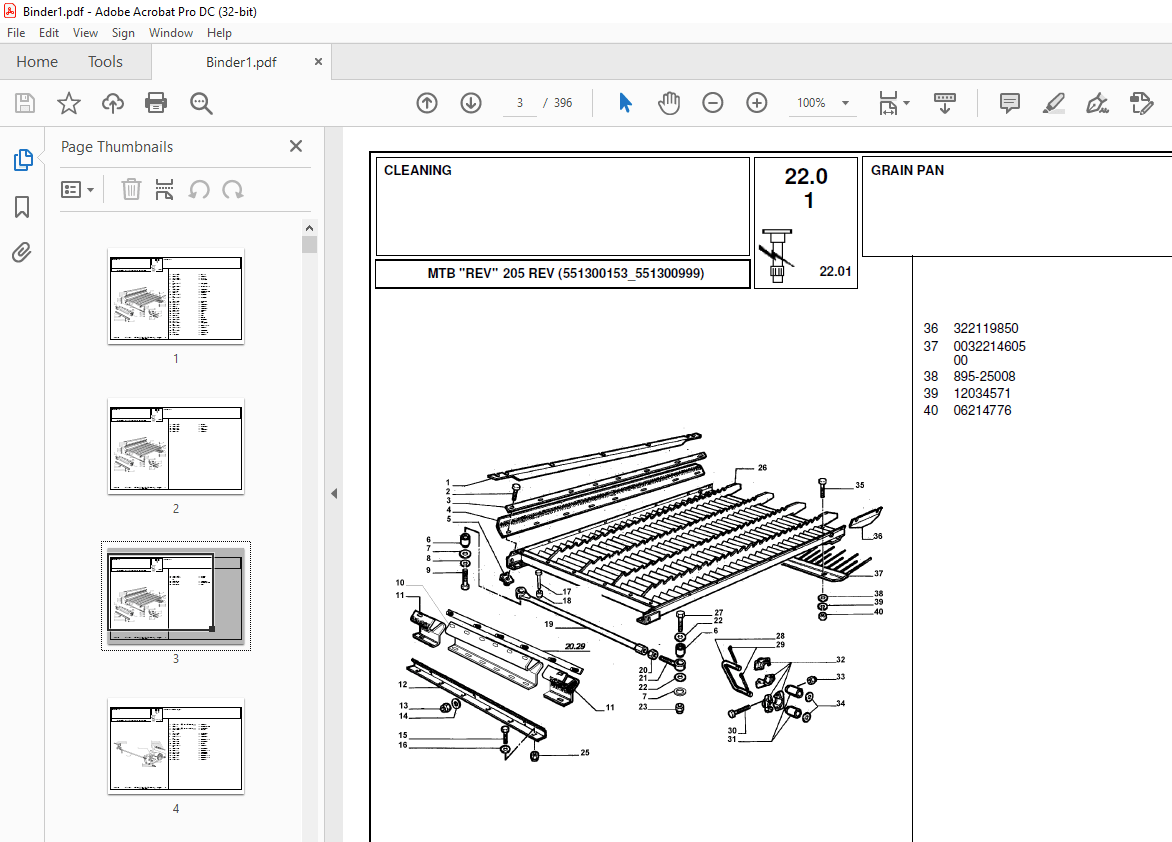Viewport: 1172px width, 842px height.
Task: Print Binder1.pdf using the printer icon
Action: [x=157, y=102]
